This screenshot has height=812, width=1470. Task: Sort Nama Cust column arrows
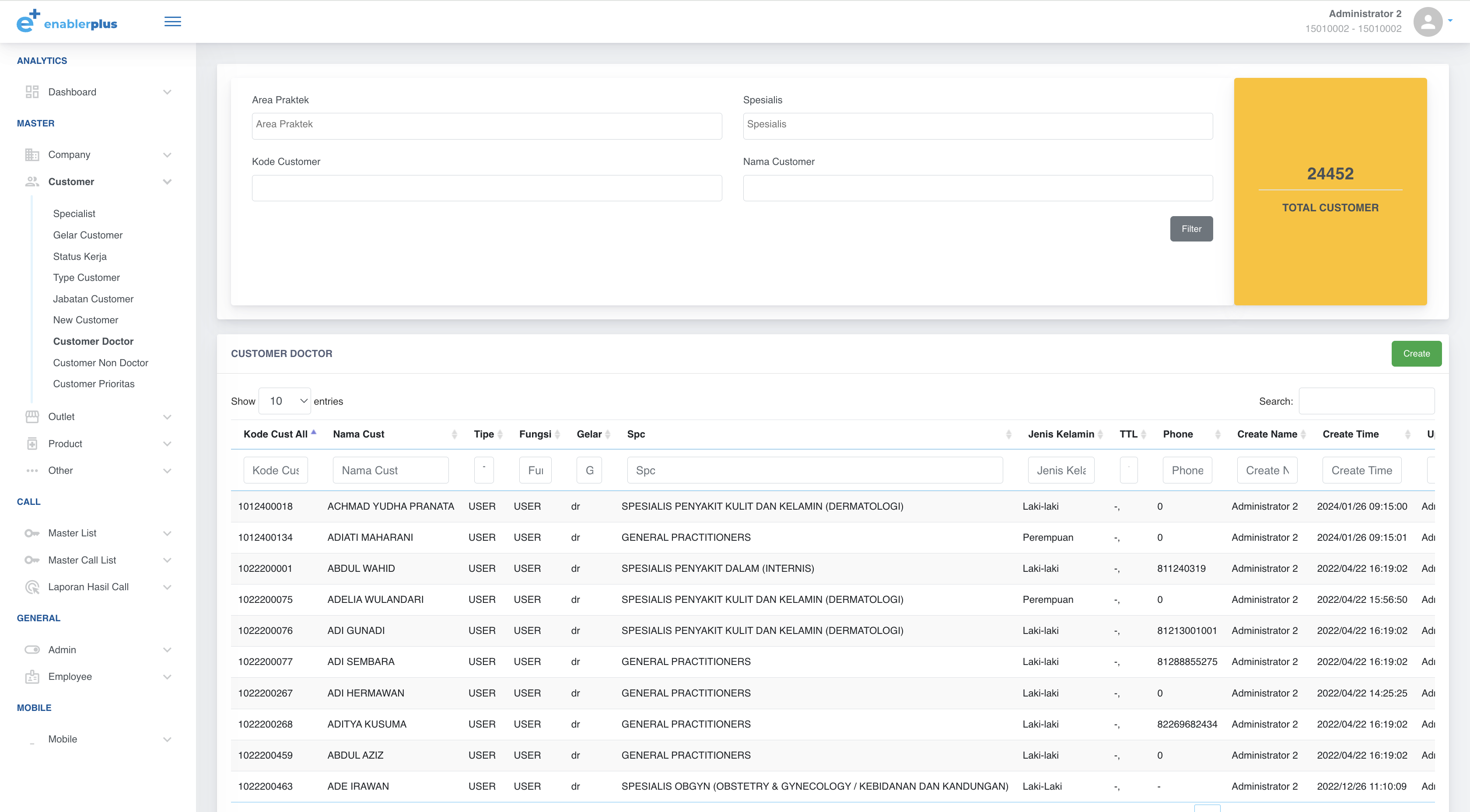point(454,434)
